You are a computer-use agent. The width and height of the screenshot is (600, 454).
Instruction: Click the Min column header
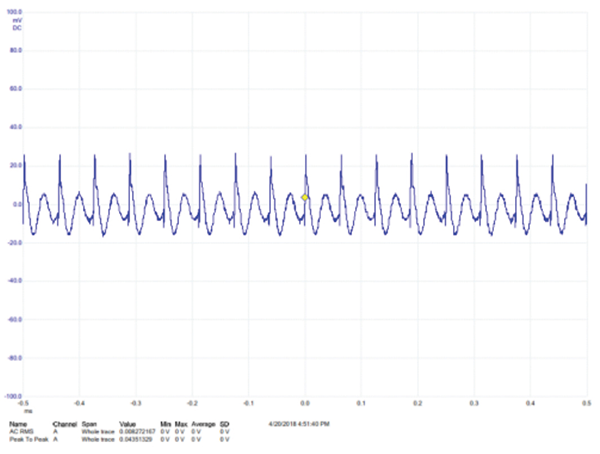pyautogui.click(x=165, y=424)
